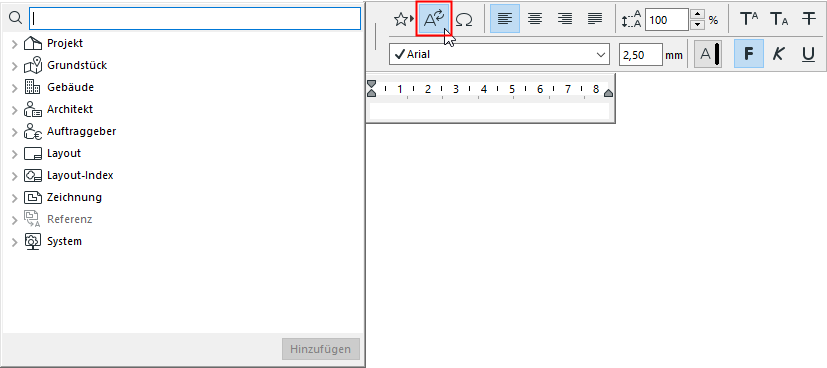Toggle superscript formatting
Screen dimensions: 827x368
(749, 20)
